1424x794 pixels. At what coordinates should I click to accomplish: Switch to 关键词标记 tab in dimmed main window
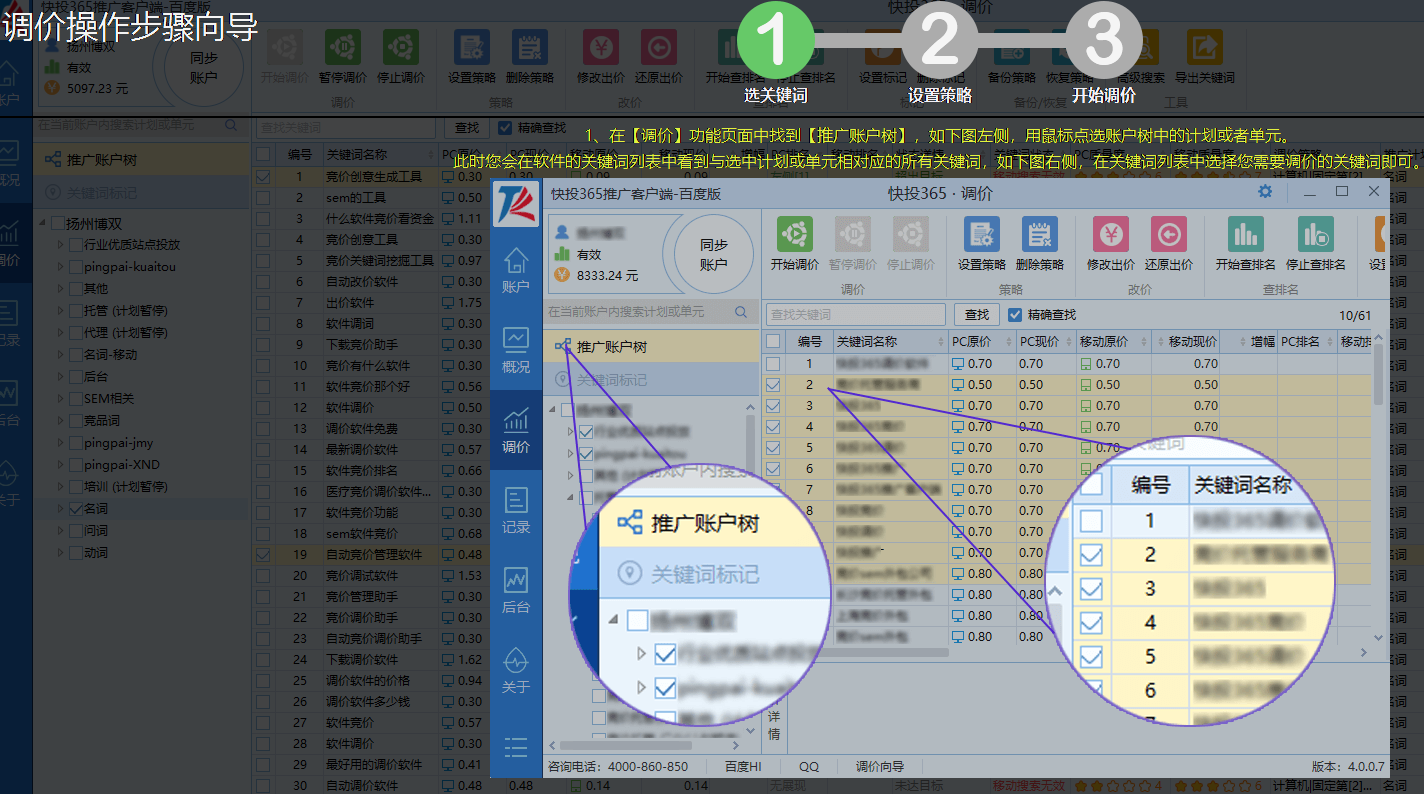coord(141,192)
